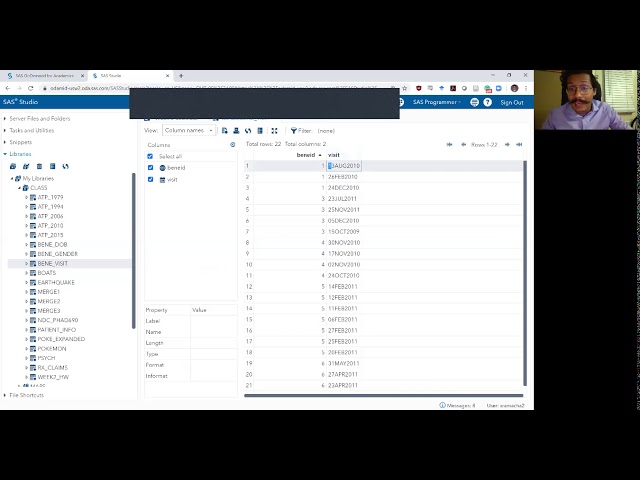Go to the next page of rows

[507, 144]
